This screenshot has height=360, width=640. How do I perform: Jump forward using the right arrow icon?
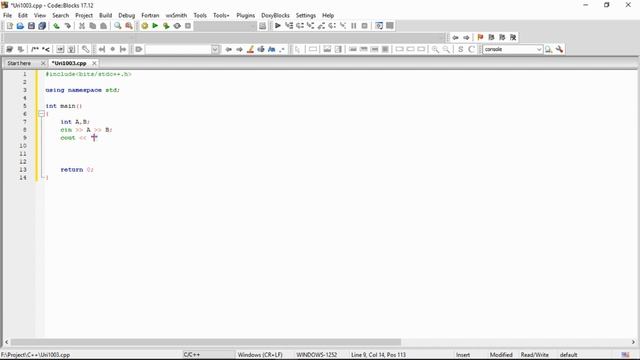pyautogui.click(x=466, y=37)
